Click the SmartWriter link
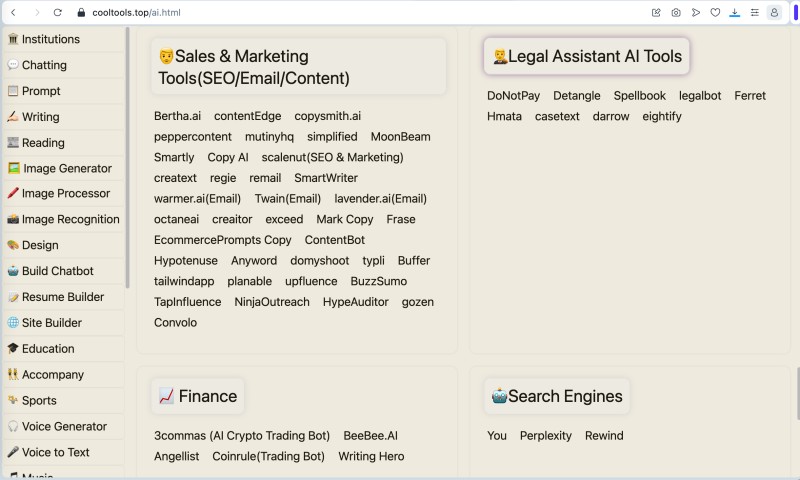This screenshot has height=480, width=800. pos(326,178)
